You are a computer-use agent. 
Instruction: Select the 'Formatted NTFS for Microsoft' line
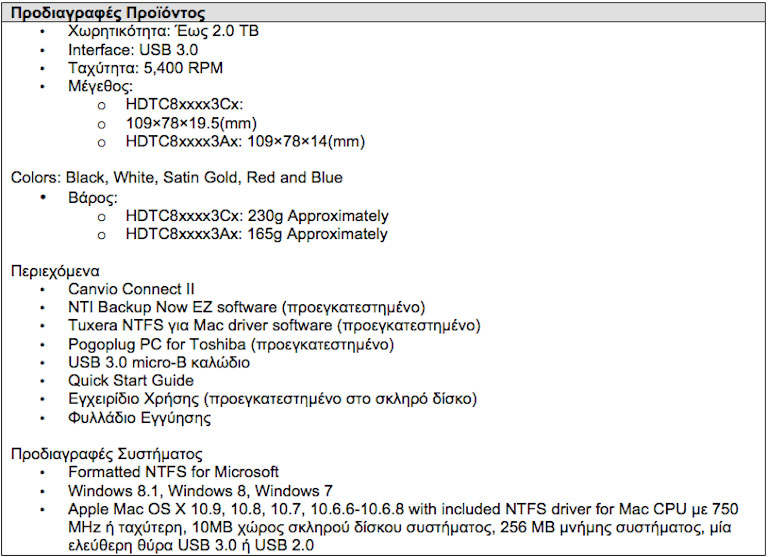point(173,472)
